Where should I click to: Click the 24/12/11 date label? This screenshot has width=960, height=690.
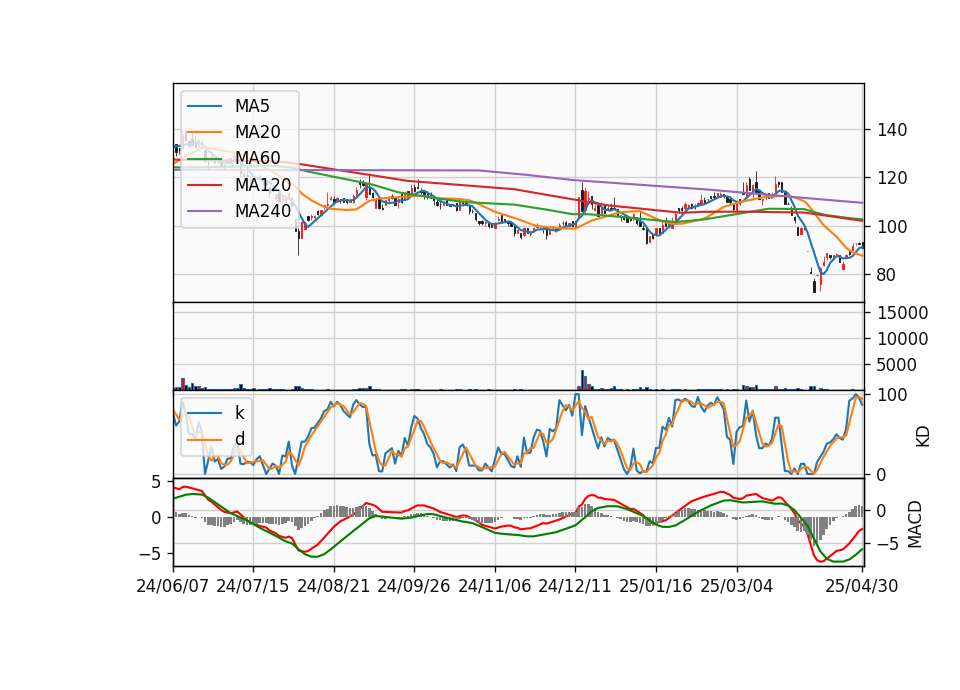pos(575,586)
